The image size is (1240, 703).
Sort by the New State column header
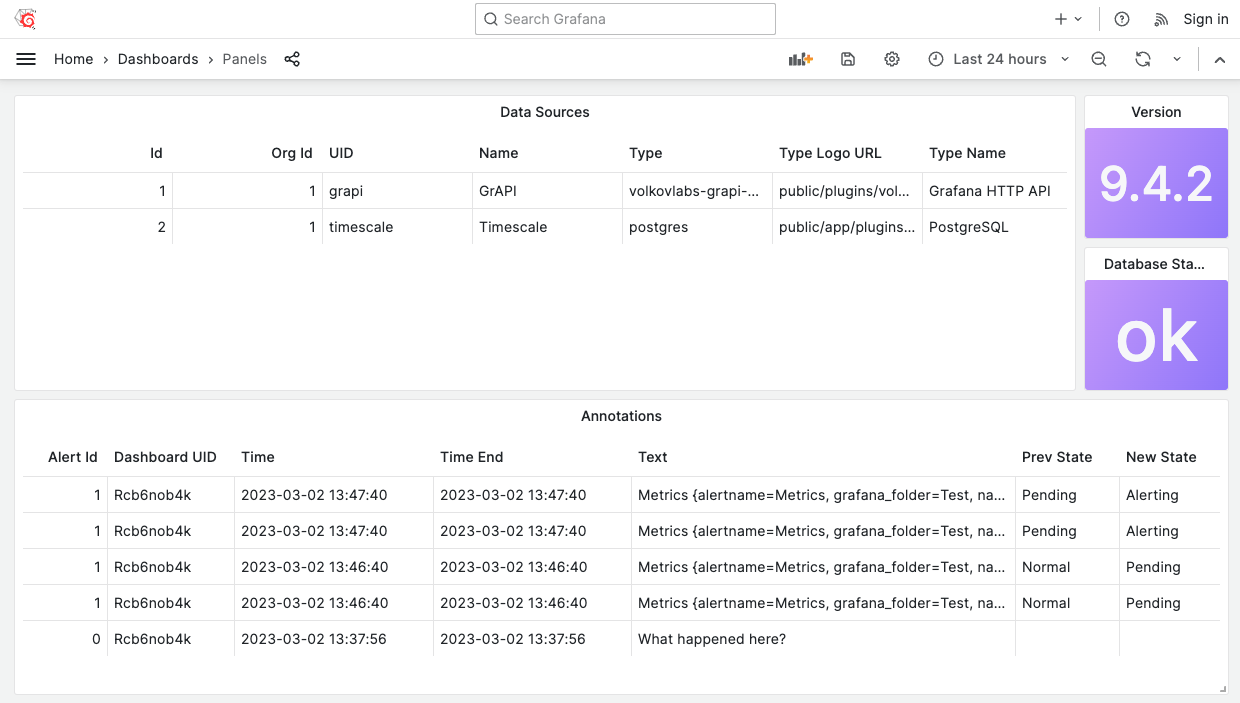(x=1161, y=457)
